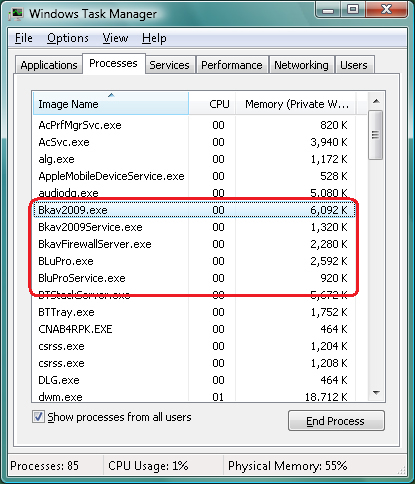
Task: Open the View menu
Action: click(115, 38)
